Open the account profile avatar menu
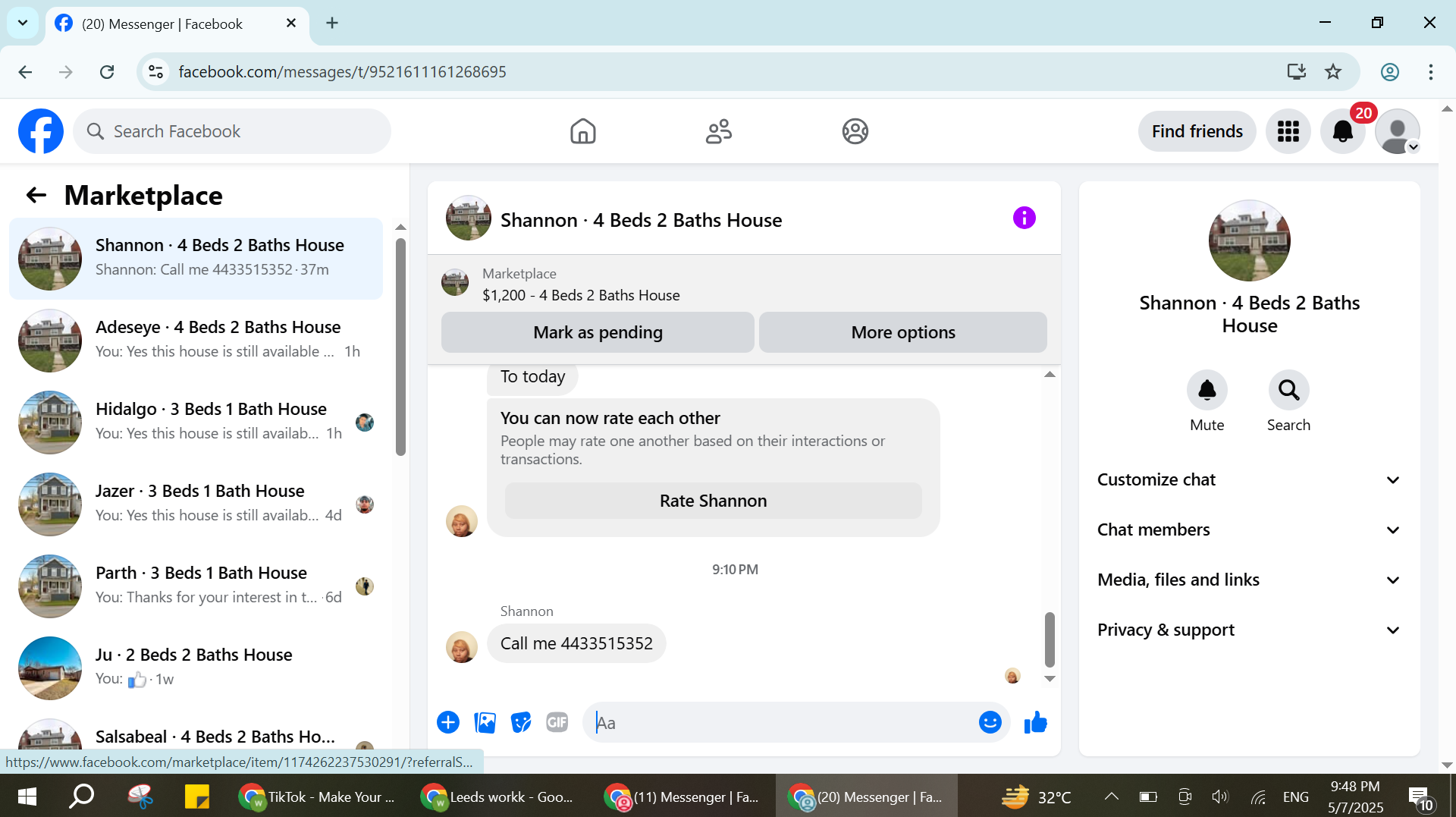The width and height of the screenshot is (1456, 817). click(x=1398, y=131)
